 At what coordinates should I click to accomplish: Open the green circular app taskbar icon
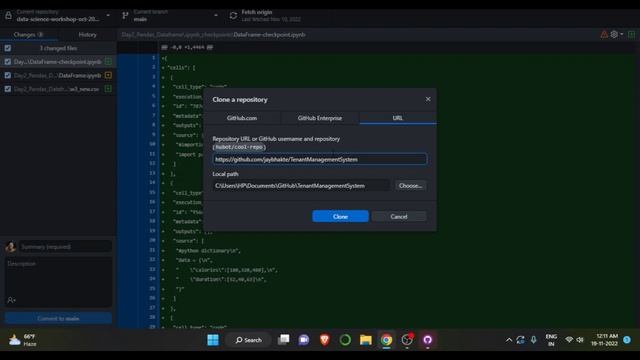(x=345, y=340)
